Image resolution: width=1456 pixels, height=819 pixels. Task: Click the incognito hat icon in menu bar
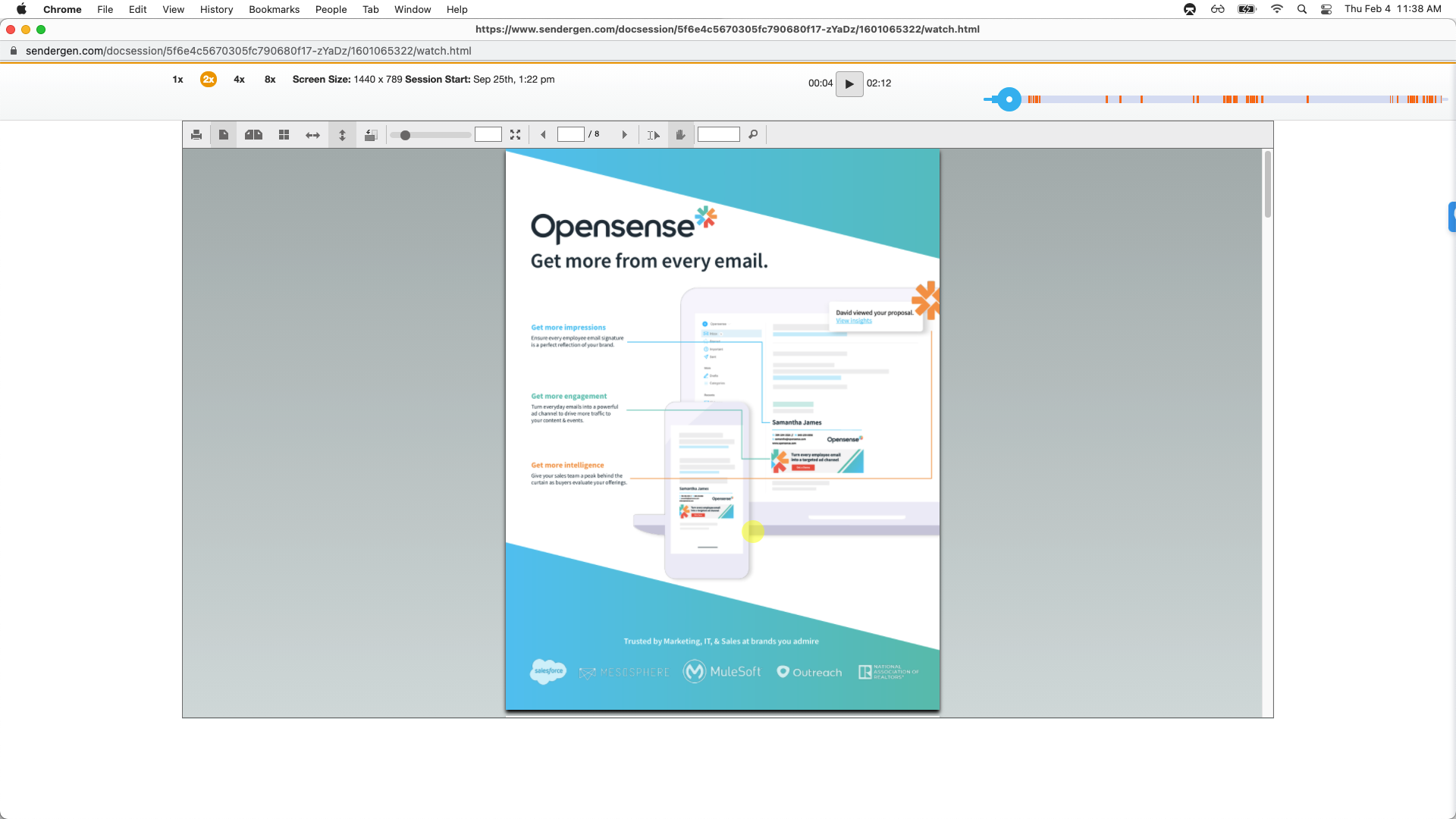(x=1190, y=9)
